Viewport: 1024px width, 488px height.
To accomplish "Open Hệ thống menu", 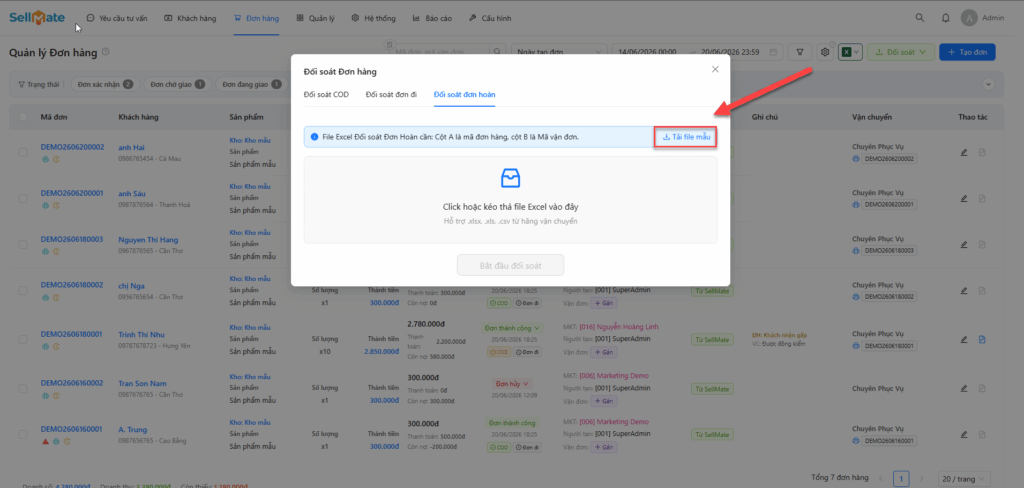I will click(374, 18).
